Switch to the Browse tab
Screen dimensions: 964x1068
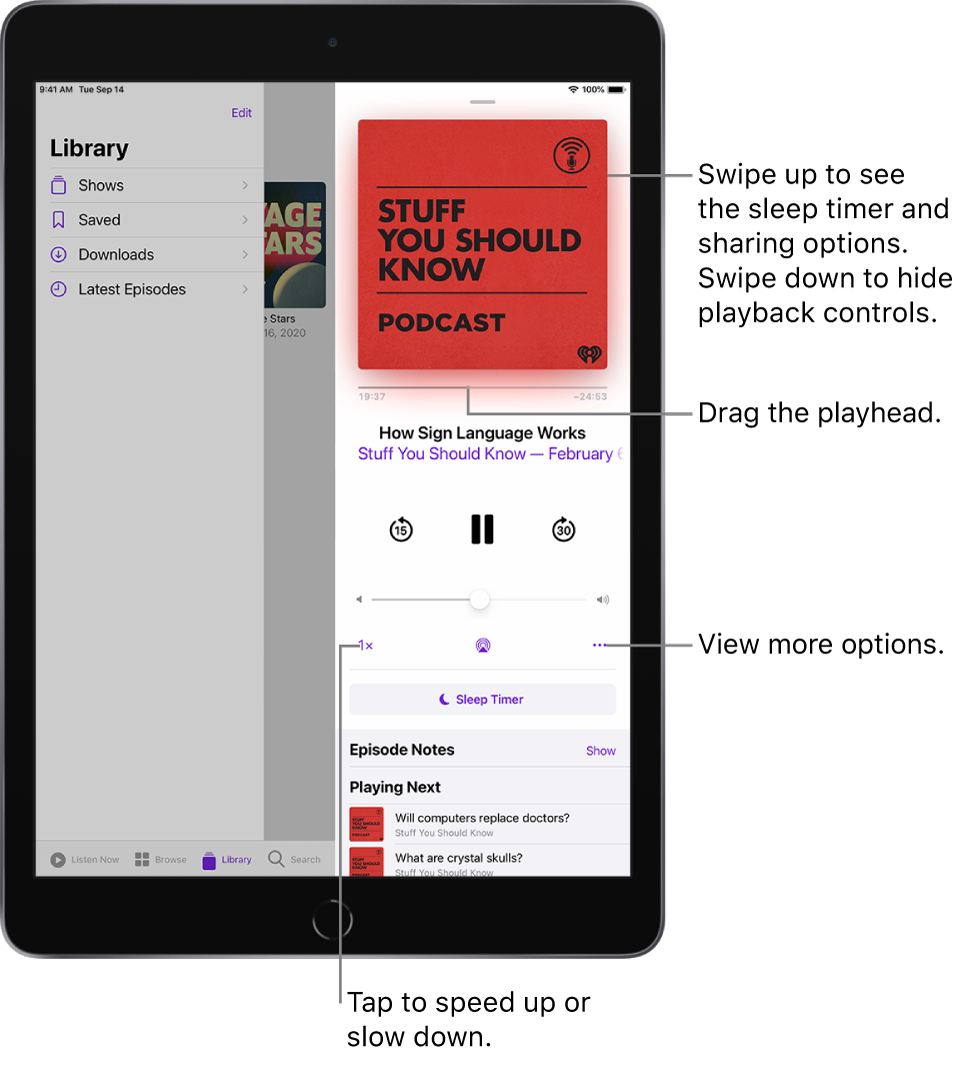[x=161, y=860]
